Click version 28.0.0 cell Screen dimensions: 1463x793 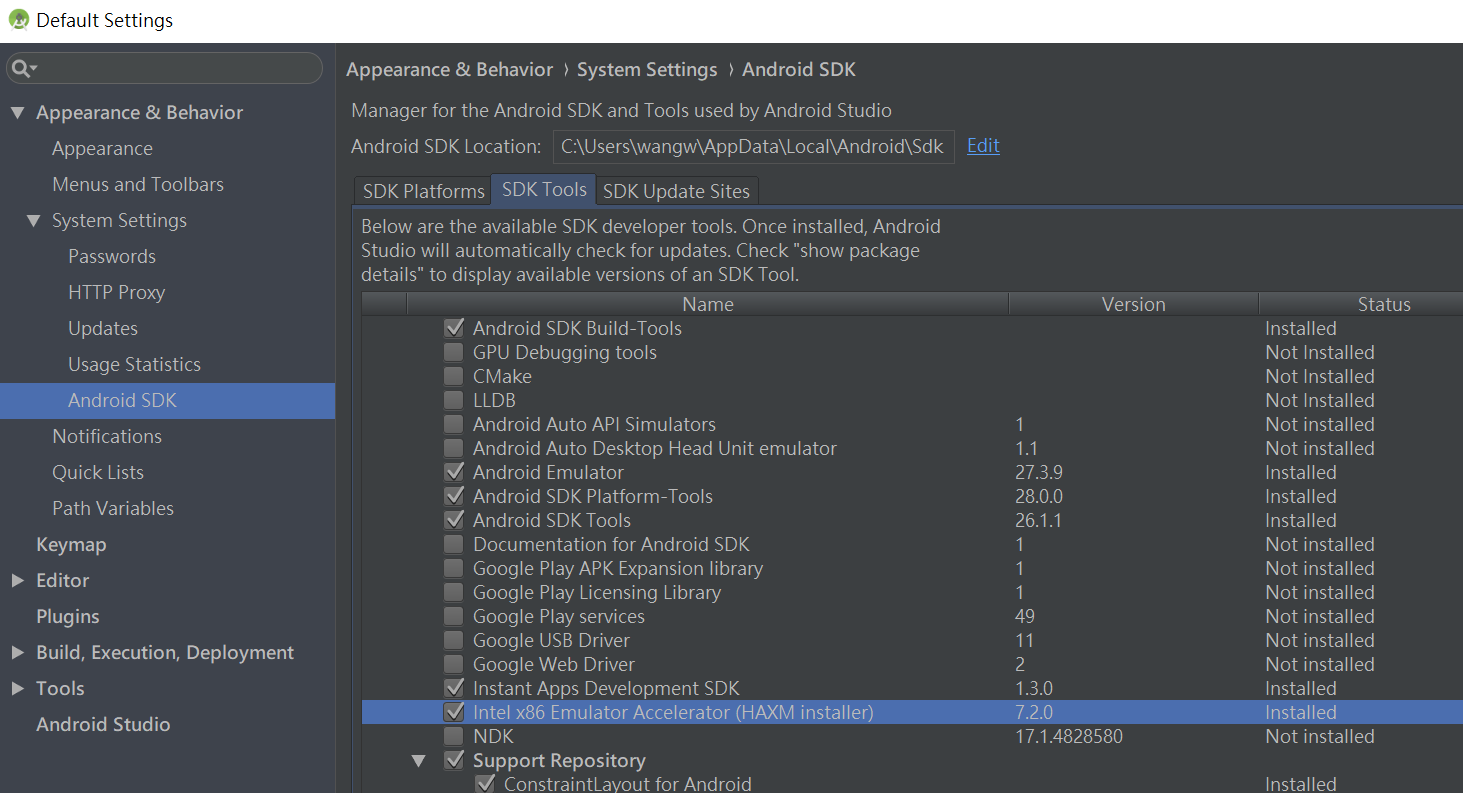[1039, 496]
